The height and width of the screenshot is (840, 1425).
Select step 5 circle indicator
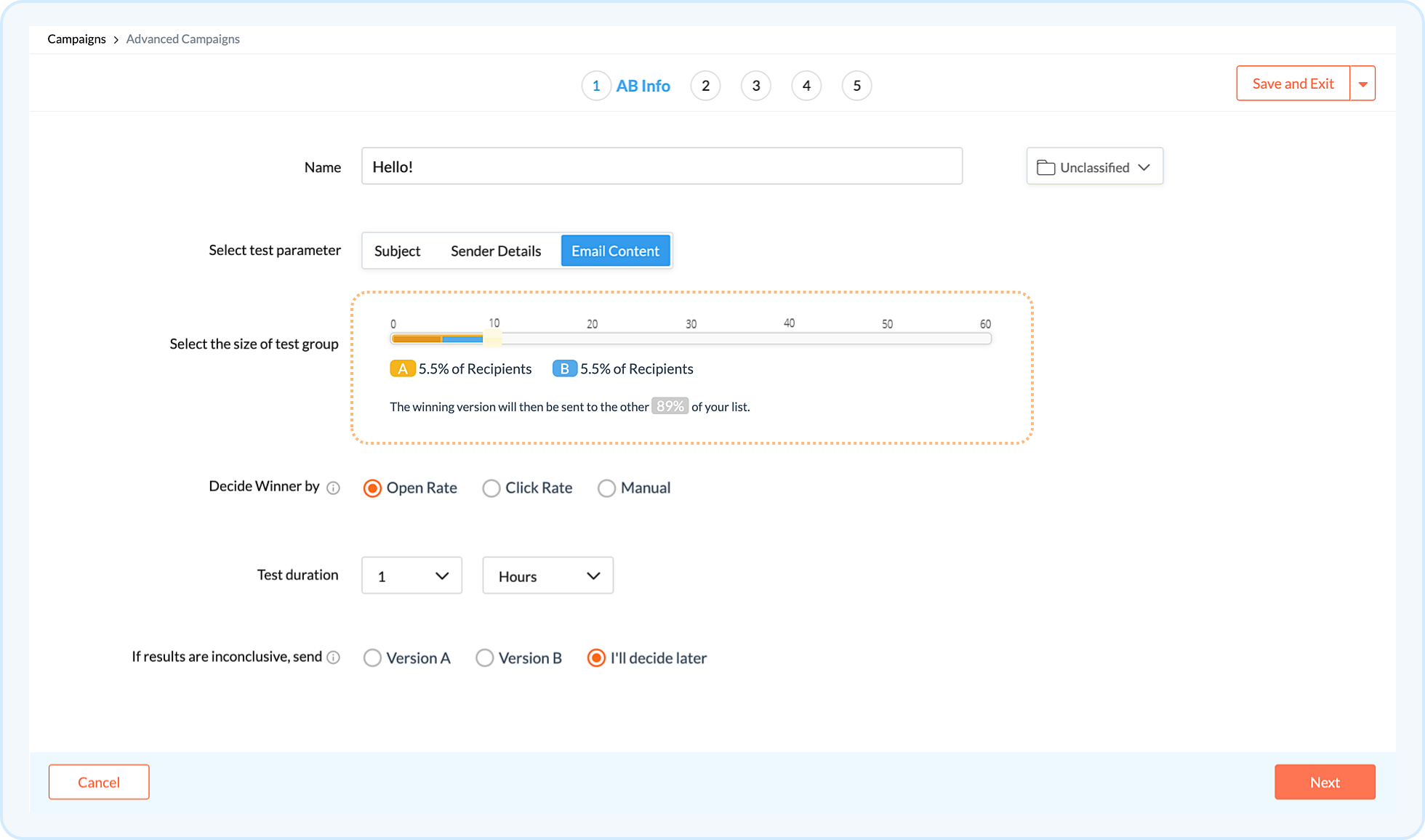coord(856,86)
